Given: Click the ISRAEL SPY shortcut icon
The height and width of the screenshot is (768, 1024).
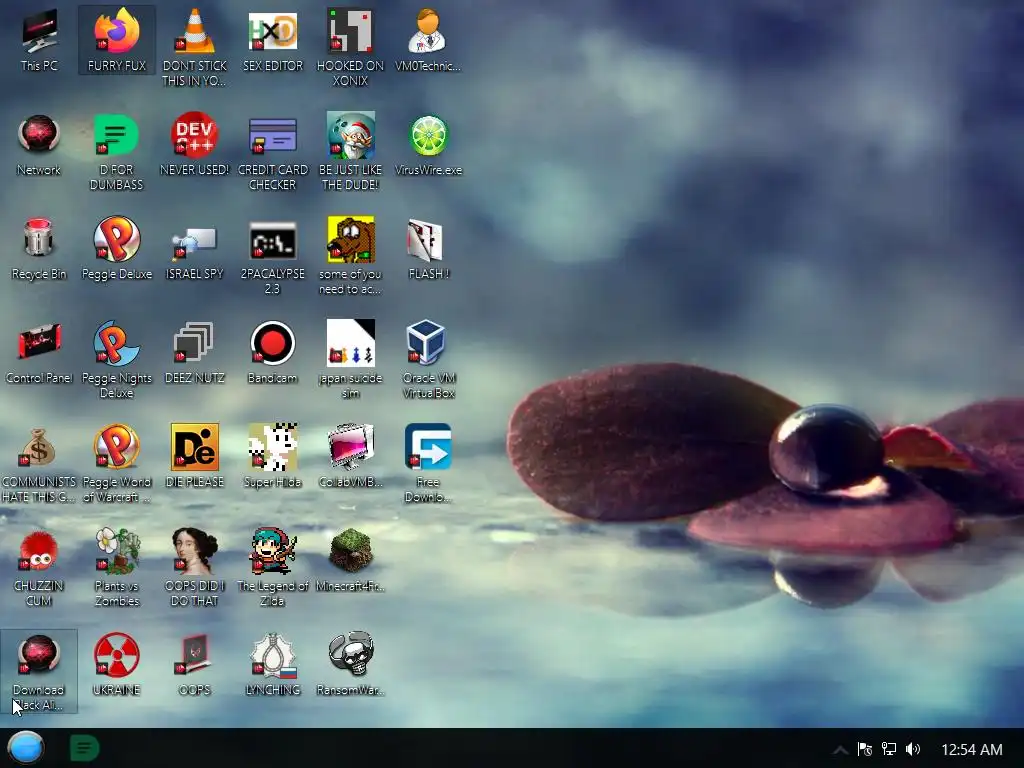Looking at the screenshot, I should click(195, 242).
